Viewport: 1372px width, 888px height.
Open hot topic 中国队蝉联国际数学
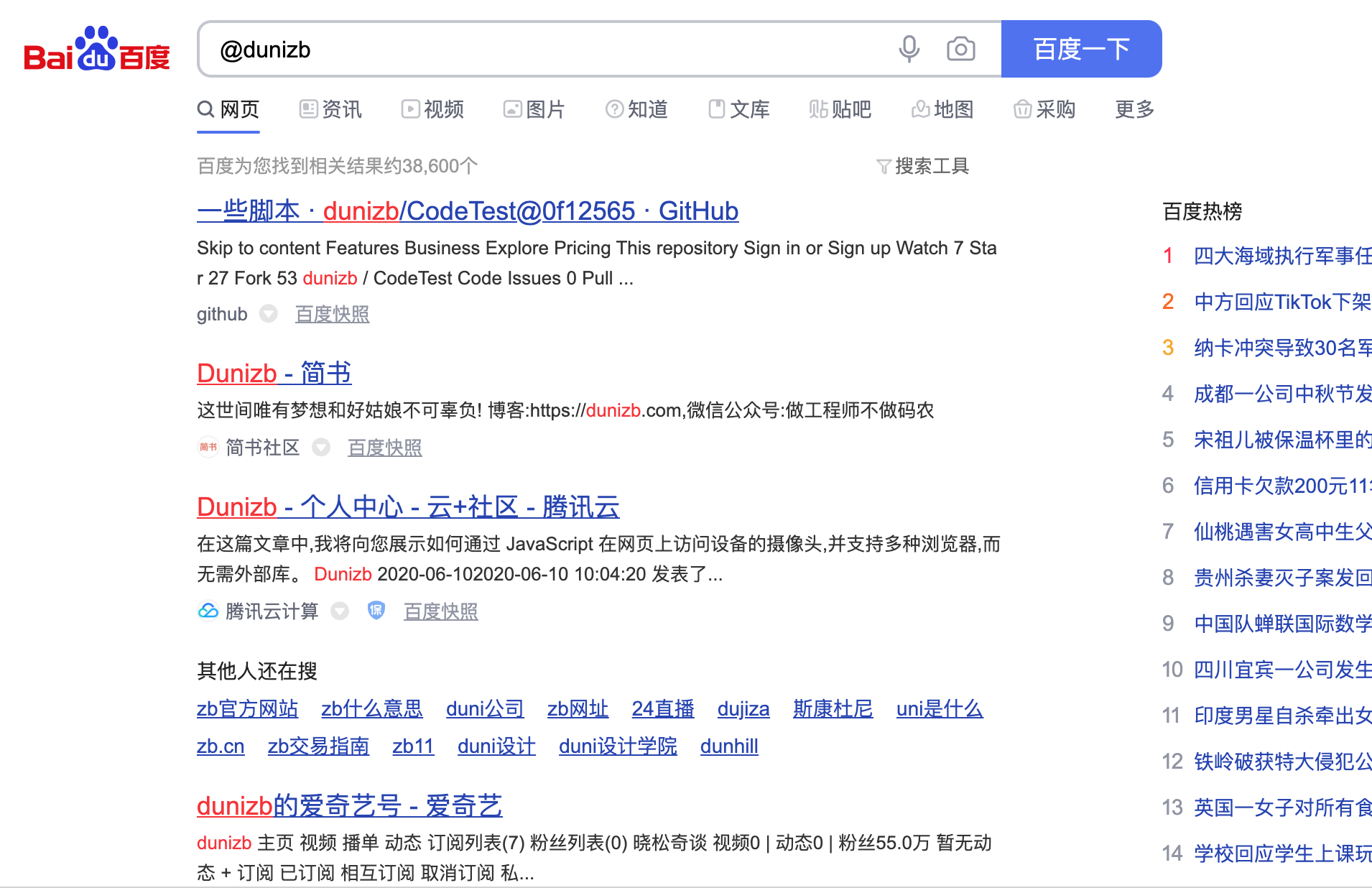point(1283,624)
